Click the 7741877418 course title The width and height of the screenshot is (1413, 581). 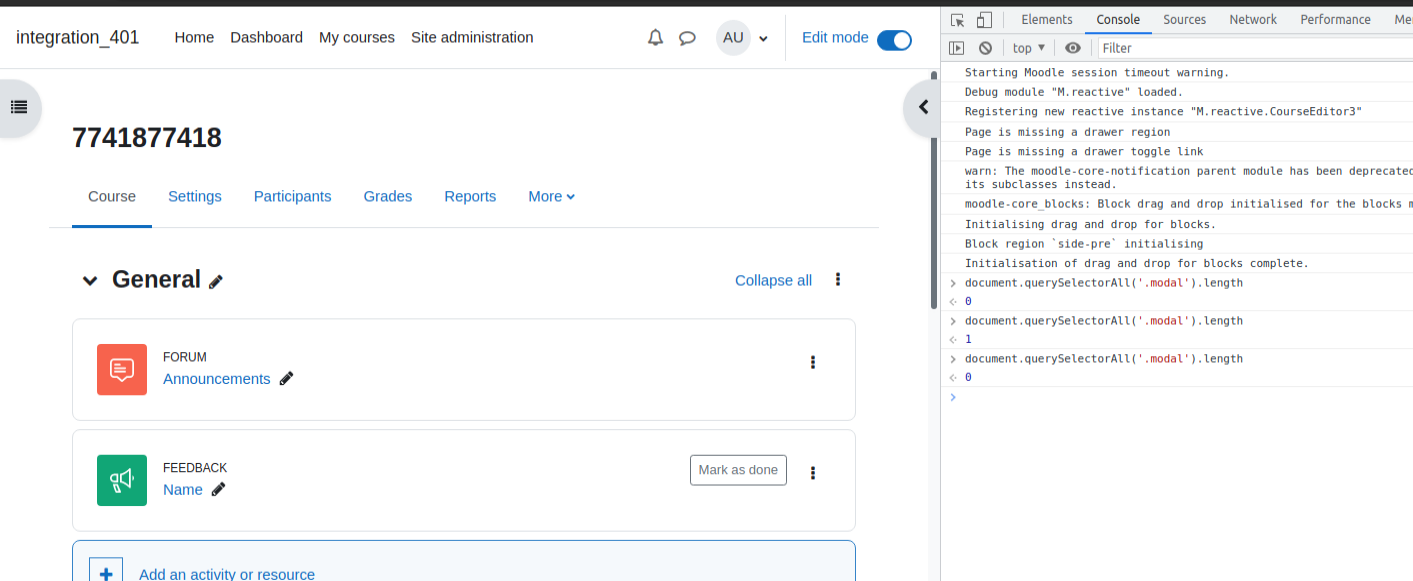point(147,138)
